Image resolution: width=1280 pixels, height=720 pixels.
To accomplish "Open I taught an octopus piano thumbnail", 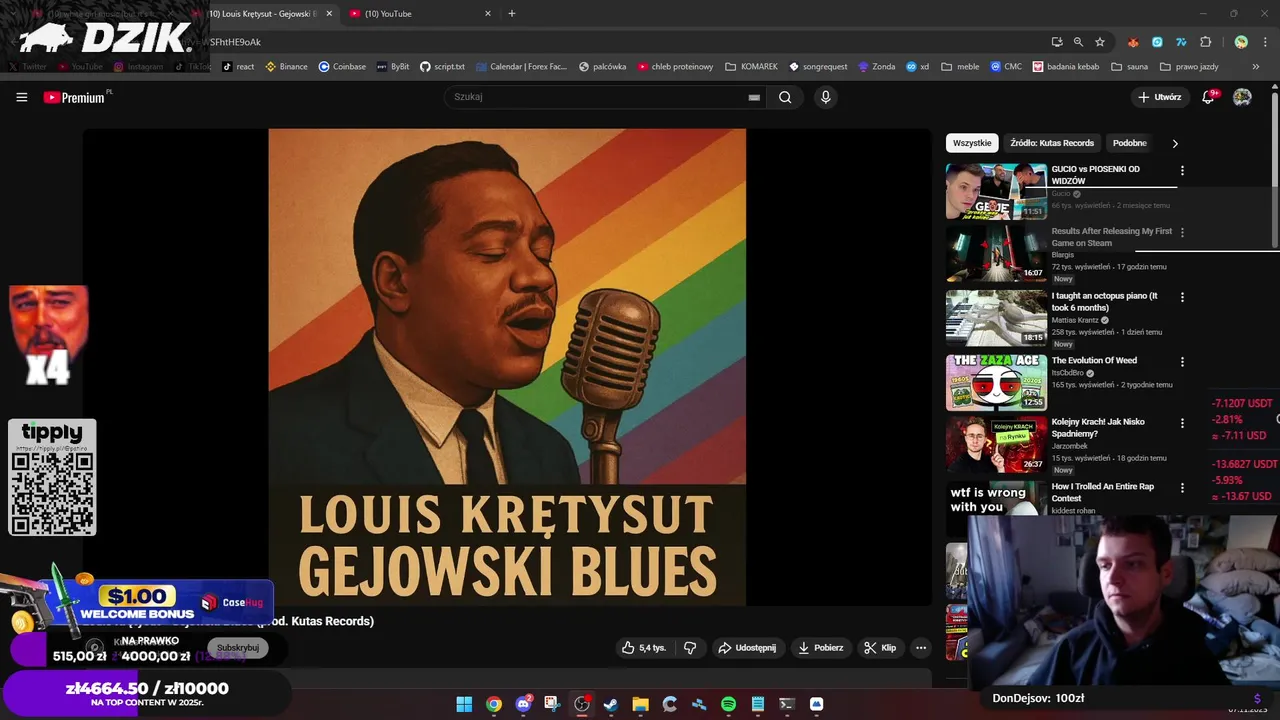I will [x=996, y=318].
